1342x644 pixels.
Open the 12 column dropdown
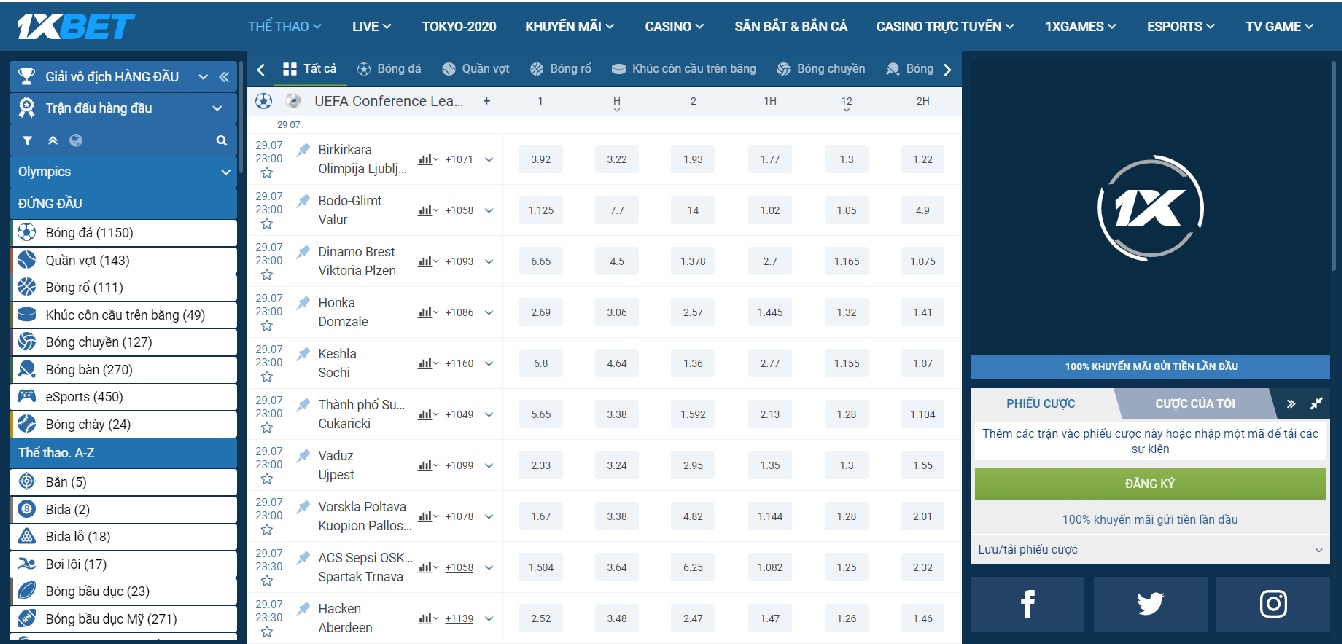click(847, 103)
